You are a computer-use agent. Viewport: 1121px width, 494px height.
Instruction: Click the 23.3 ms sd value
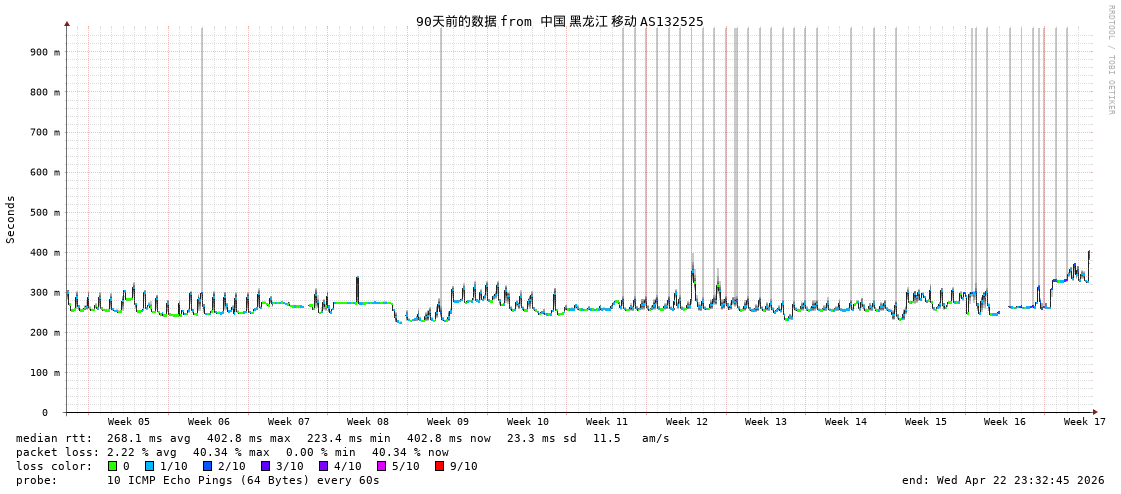(543, 438)
